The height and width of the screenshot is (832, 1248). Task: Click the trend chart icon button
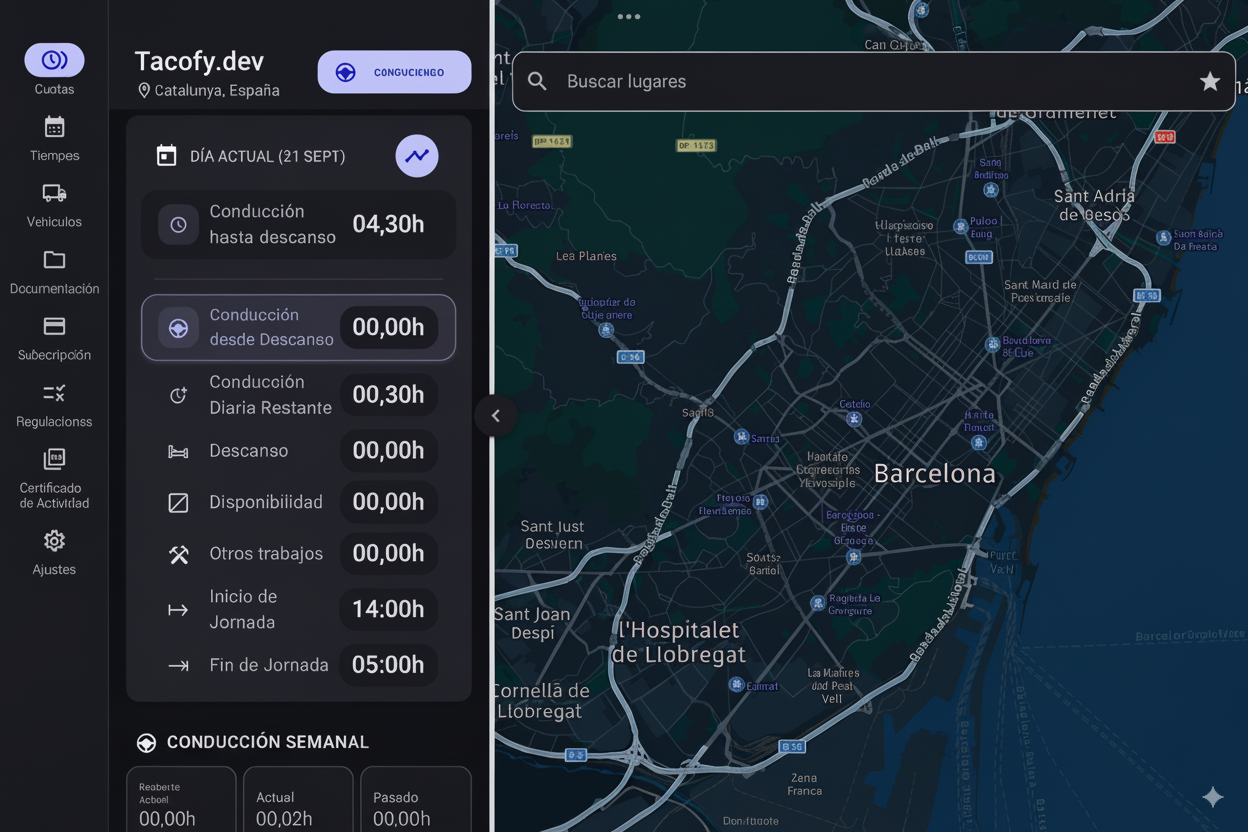pos(417,156)
